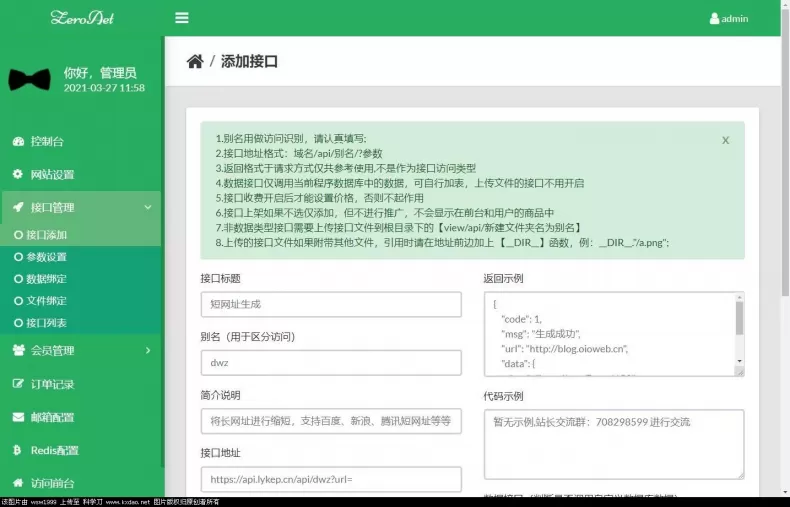The width and height of the screenshot is (790, 507).
Task: Open 网站设置 gear icon item
Action: point(18,174)
